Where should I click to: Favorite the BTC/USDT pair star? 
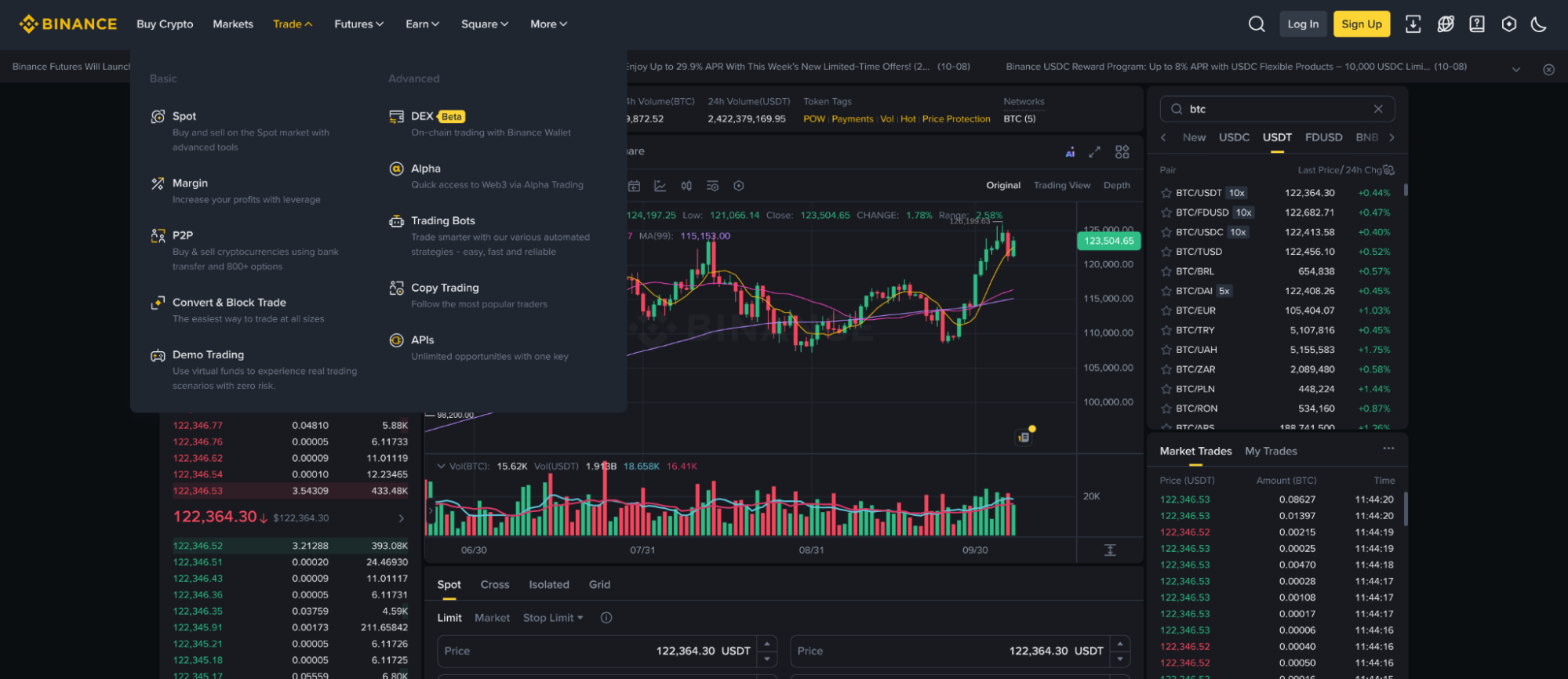1166,193
